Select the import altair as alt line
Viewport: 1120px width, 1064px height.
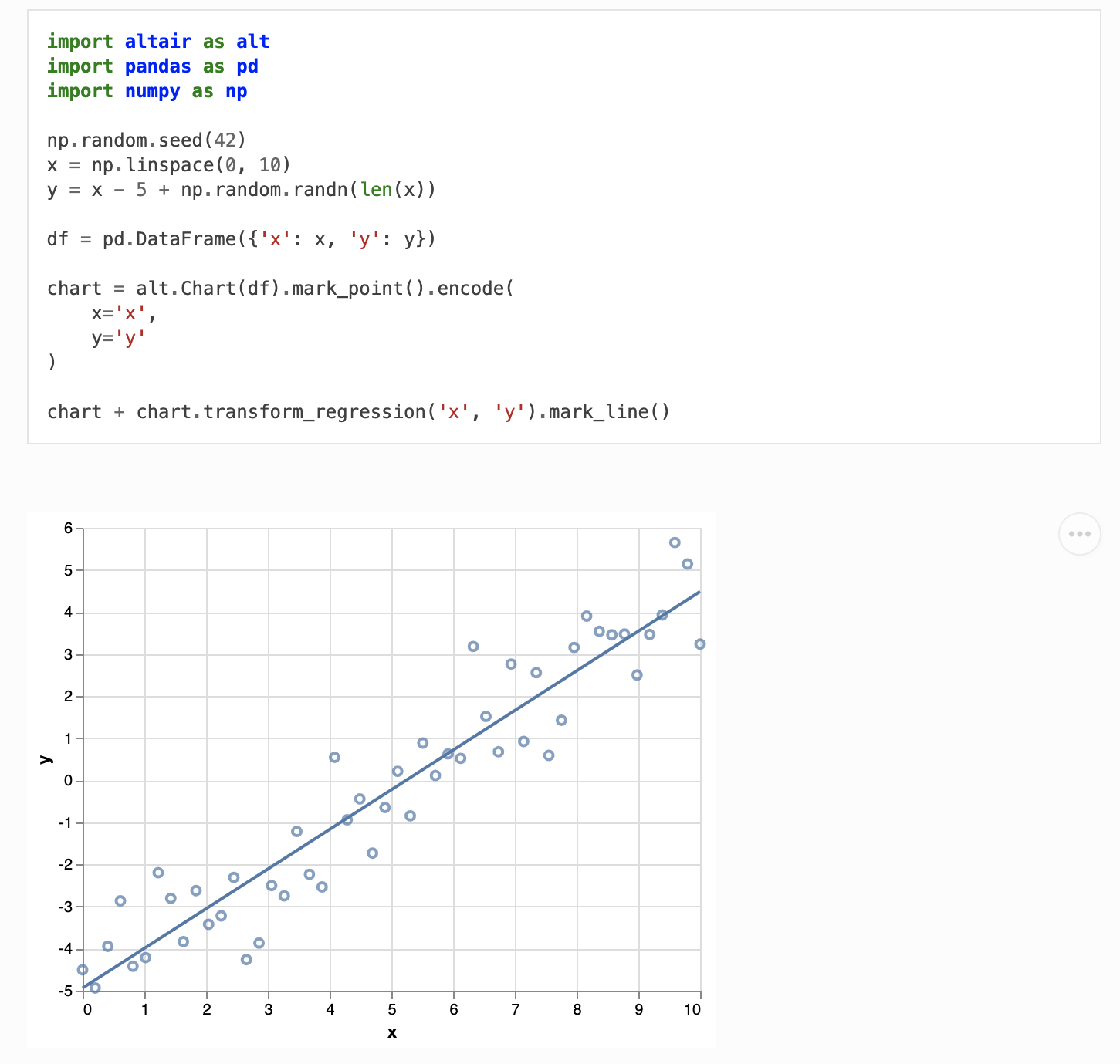(157, 41)
